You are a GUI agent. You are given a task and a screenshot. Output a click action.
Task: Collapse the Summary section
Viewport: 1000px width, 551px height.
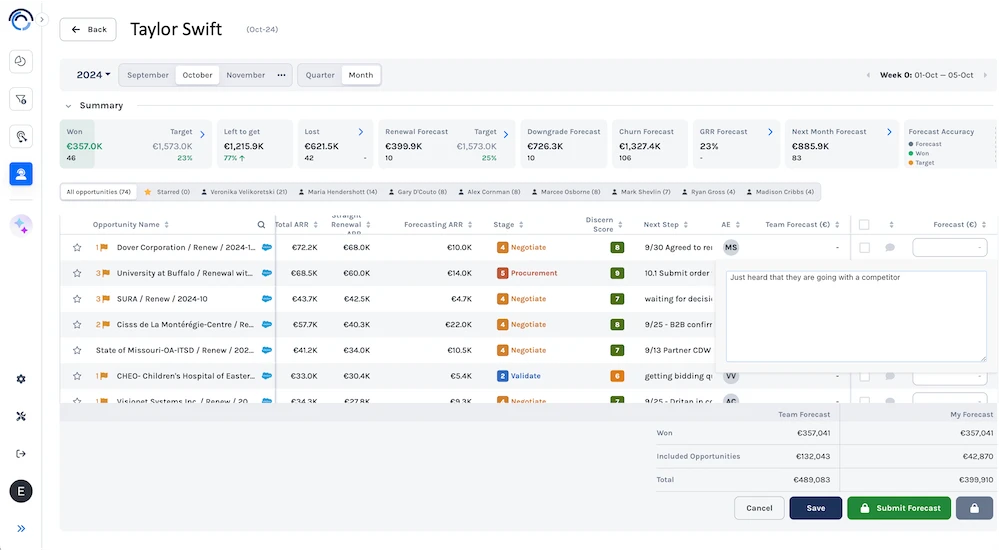(68, 106)
